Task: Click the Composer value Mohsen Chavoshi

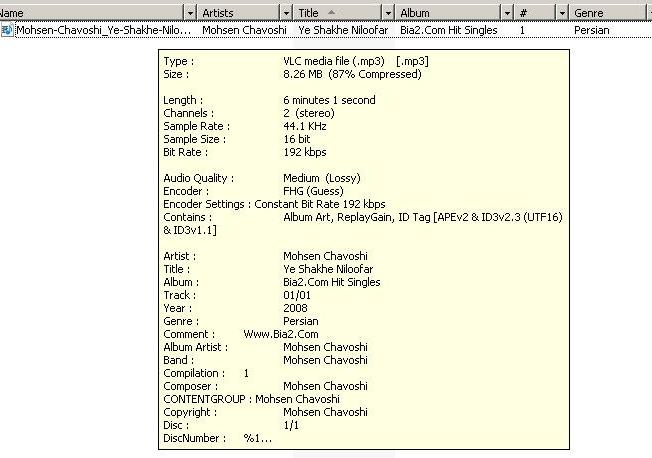Action: [325, 386]
